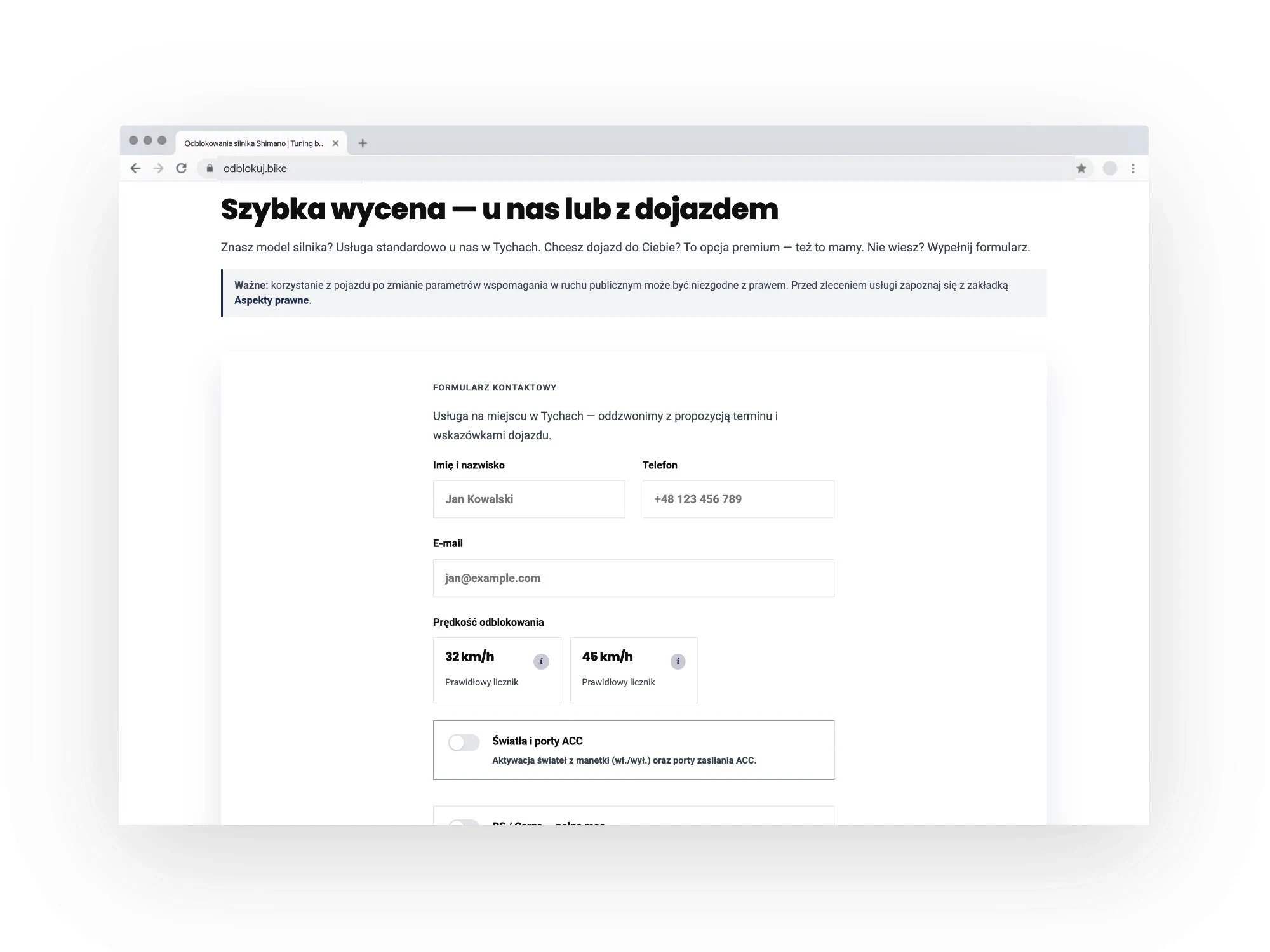Image resolution: width=1270 pixels, height=952 pixels.
Task: Focus the Telefon input field
Action: pos(739,499)
